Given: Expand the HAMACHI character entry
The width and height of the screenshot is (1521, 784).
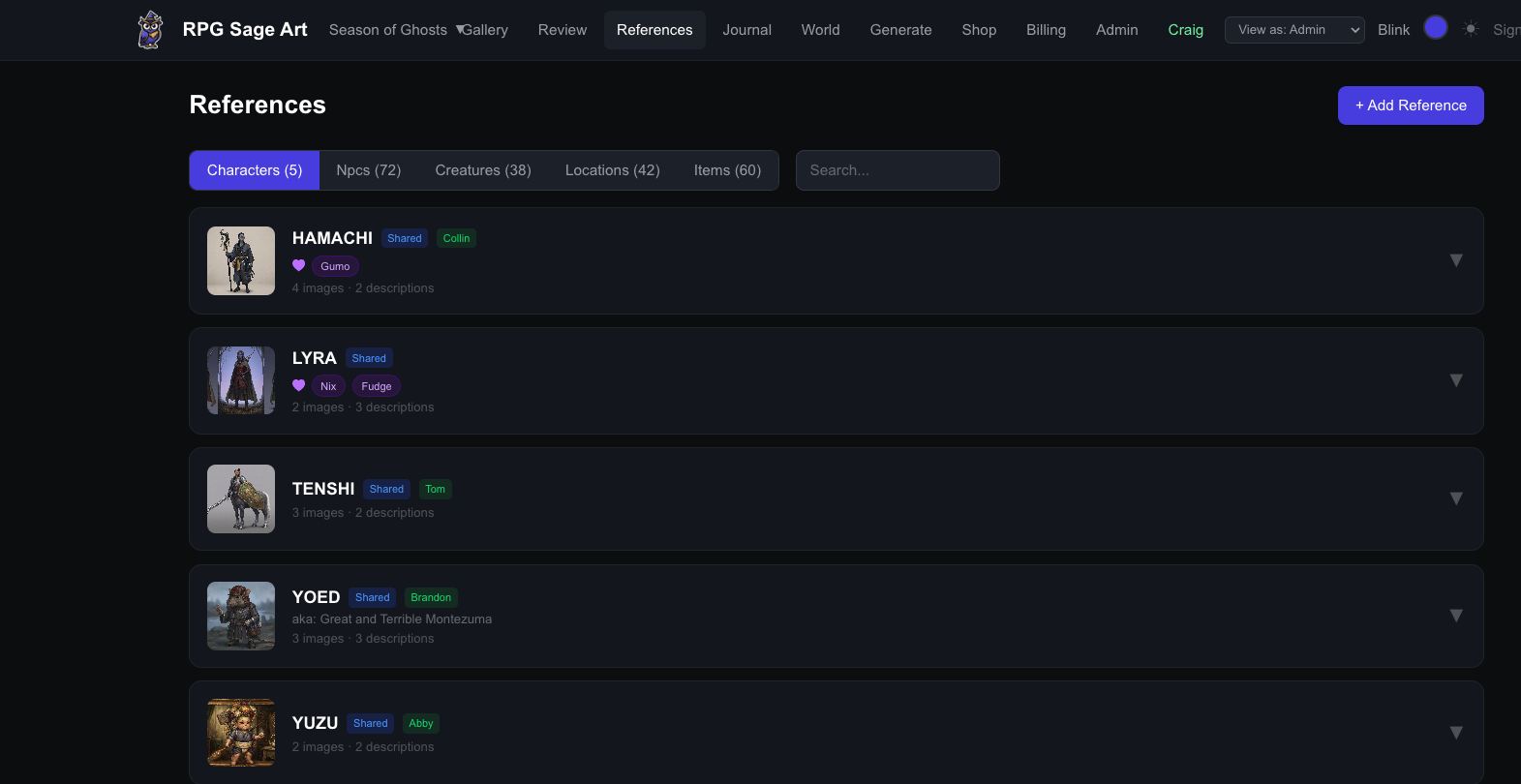Looking at the screenshot, I should 1455,260.
